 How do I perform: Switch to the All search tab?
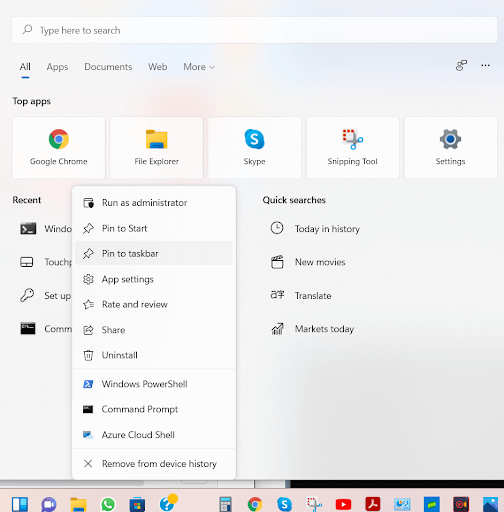click(x=25, y=67)
